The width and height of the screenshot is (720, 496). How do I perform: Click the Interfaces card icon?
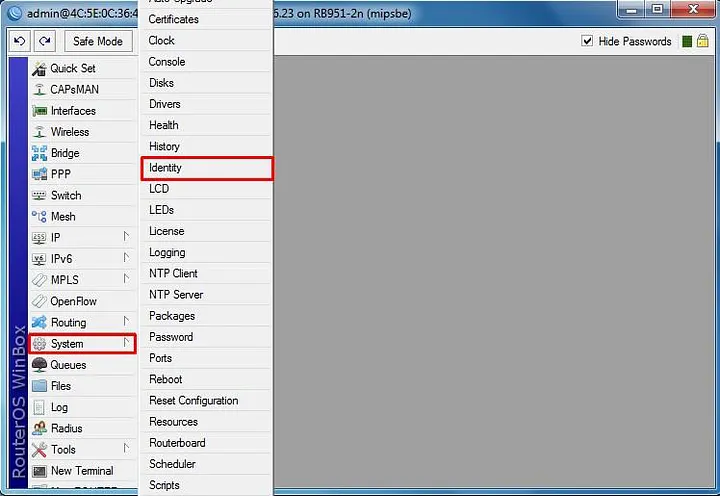[39, 111]
